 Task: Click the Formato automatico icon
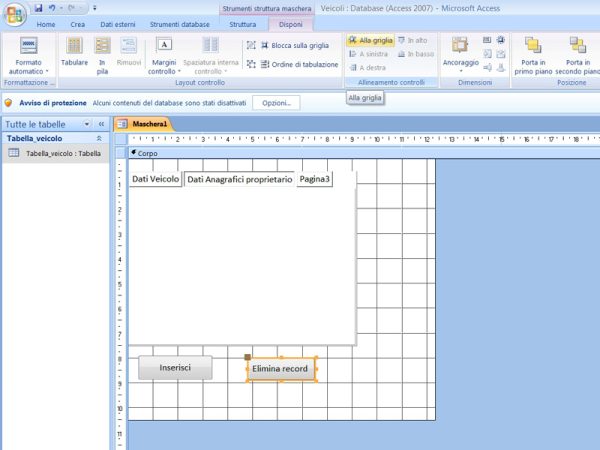[x=29, y=46]
